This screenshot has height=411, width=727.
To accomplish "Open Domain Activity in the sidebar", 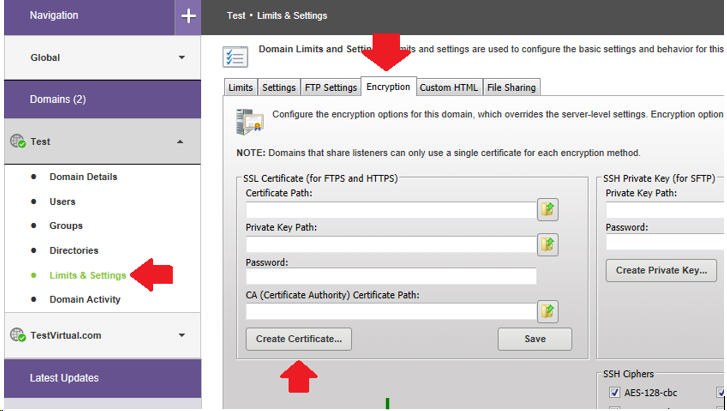I will click(x=85, y=300).
